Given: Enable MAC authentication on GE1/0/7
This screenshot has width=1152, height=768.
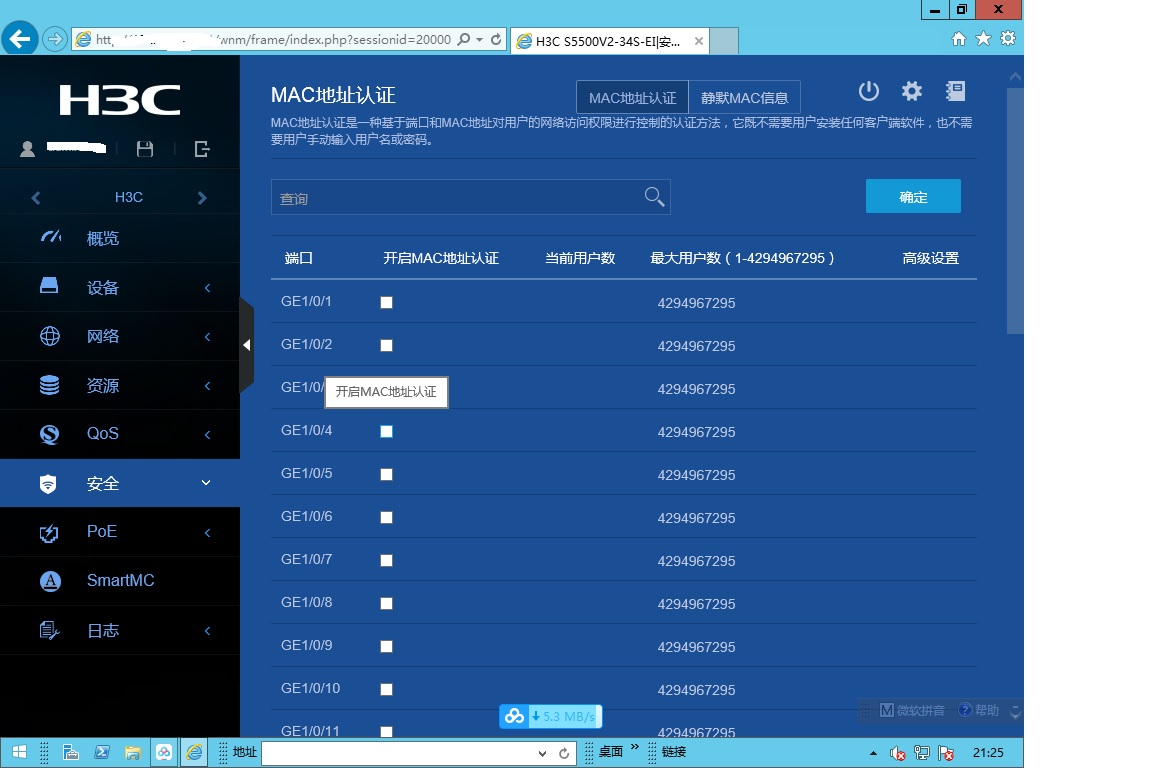Looking at the screenshot, I should (x=386, y=560).
